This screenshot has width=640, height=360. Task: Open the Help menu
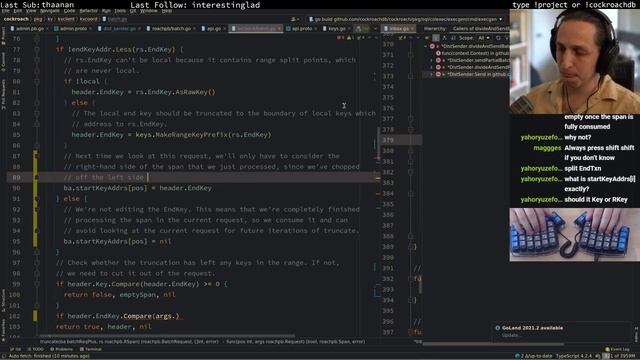167,11
